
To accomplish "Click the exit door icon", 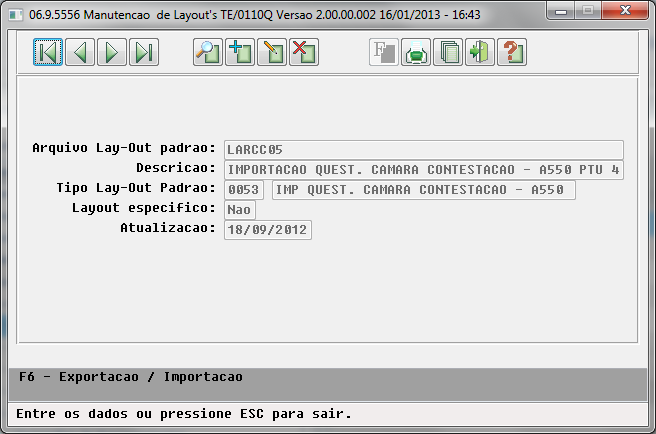I will (x=480, y=52).
